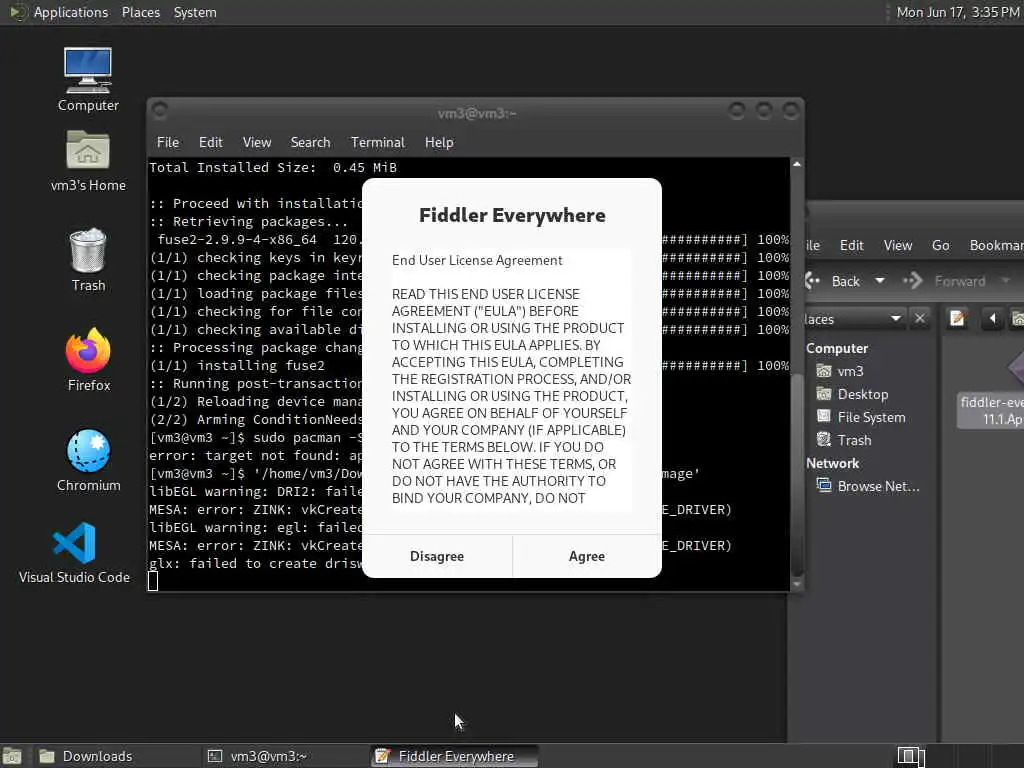
Task: Open file manager Bookmarks menu
Action: click(x=995, y=246)
